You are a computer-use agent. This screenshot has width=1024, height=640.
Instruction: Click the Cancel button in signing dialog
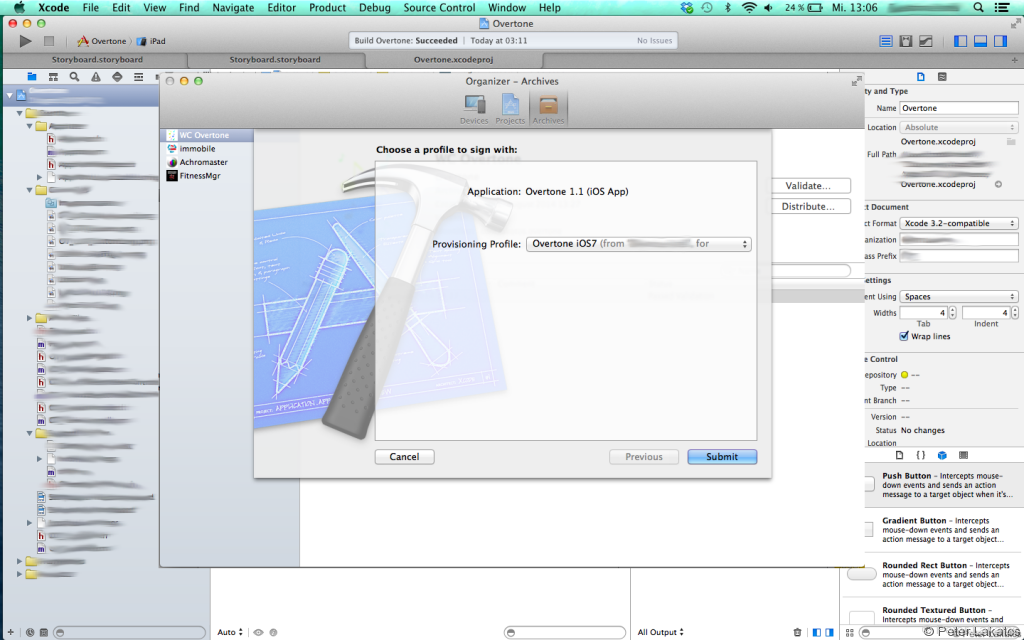click(x=404, y=456)
